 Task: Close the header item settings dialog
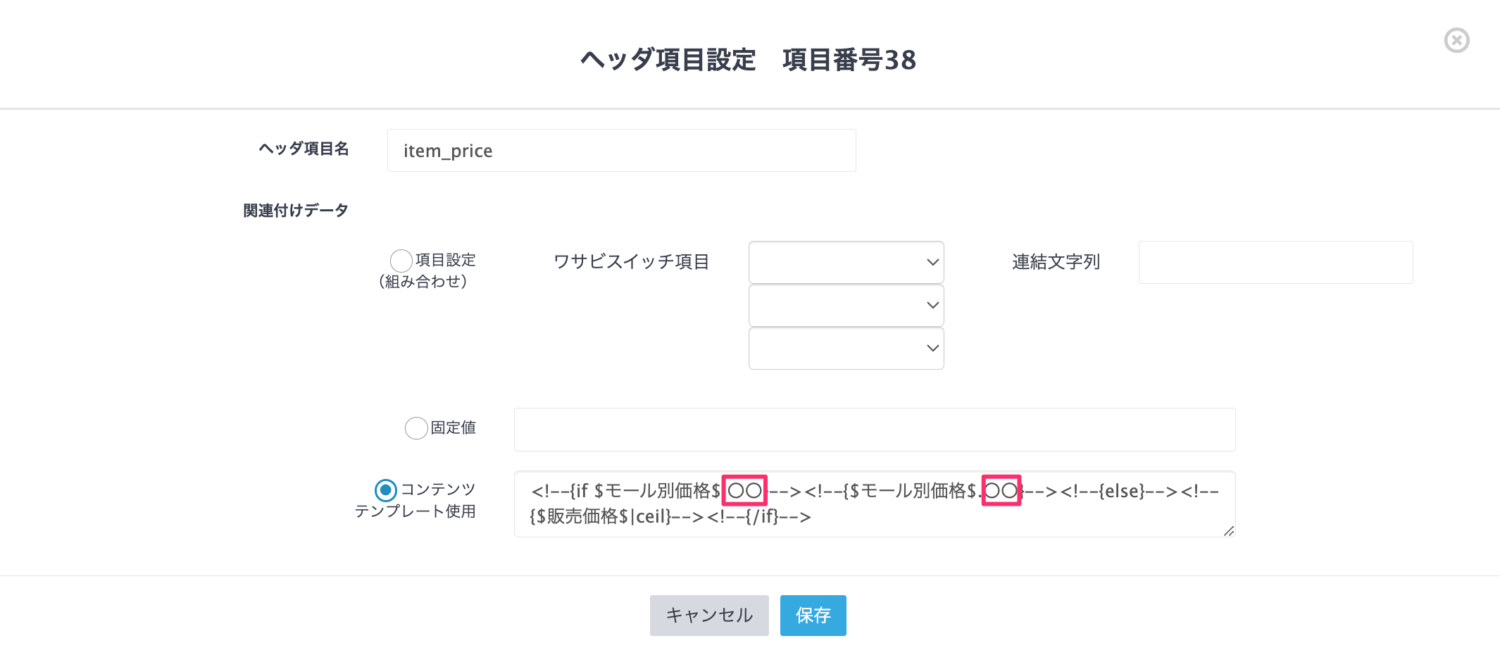(x=1457, y=40)
